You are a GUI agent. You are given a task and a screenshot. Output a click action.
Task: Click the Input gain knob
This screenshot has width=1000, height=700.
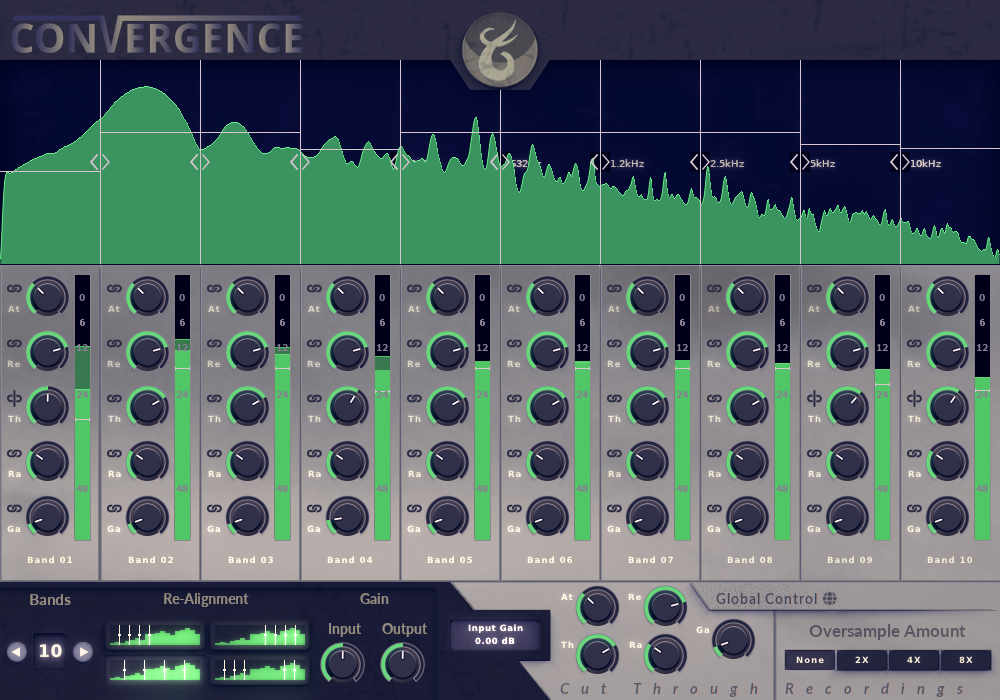click(342, 663)
